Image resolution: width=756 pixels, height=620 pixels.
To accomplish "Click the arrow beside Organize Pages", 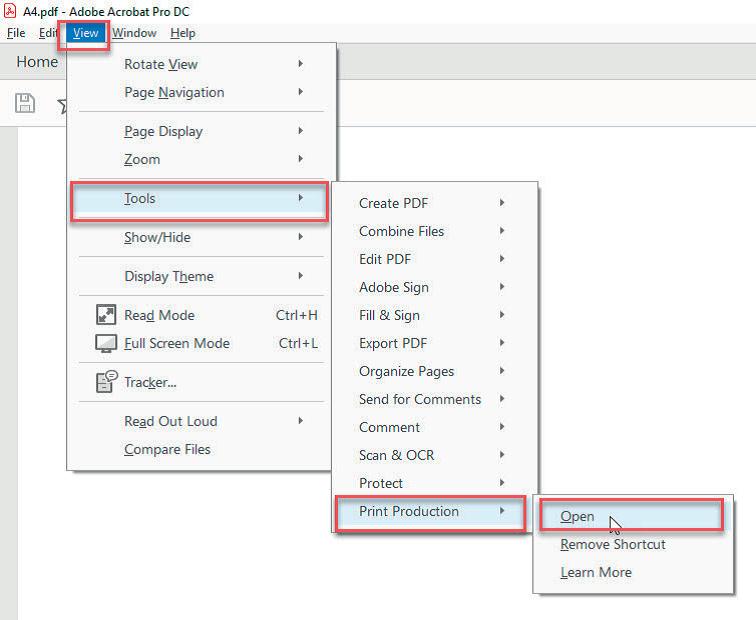I will coord(502,371).
